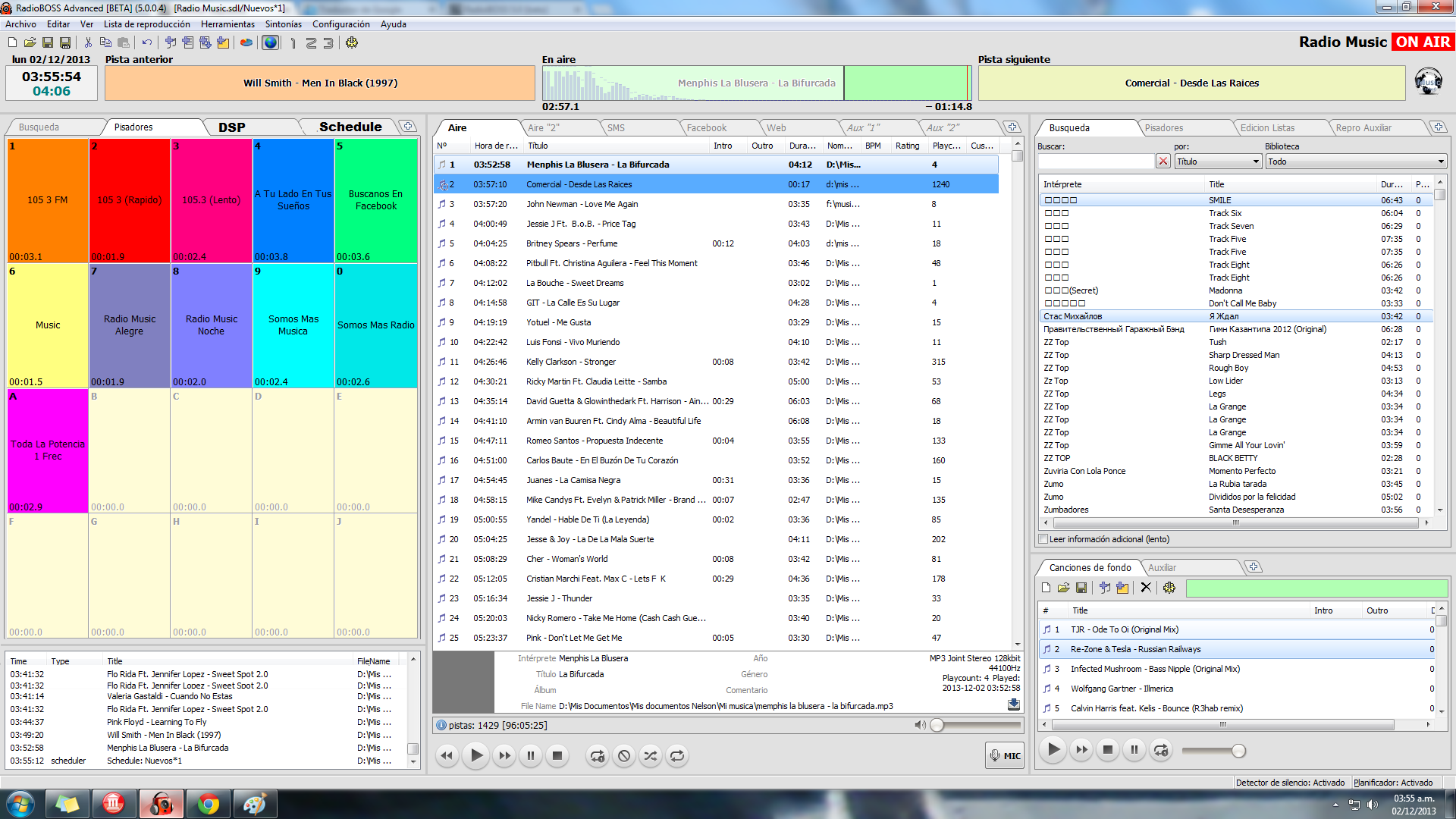Activate the MIC button

1005,755
